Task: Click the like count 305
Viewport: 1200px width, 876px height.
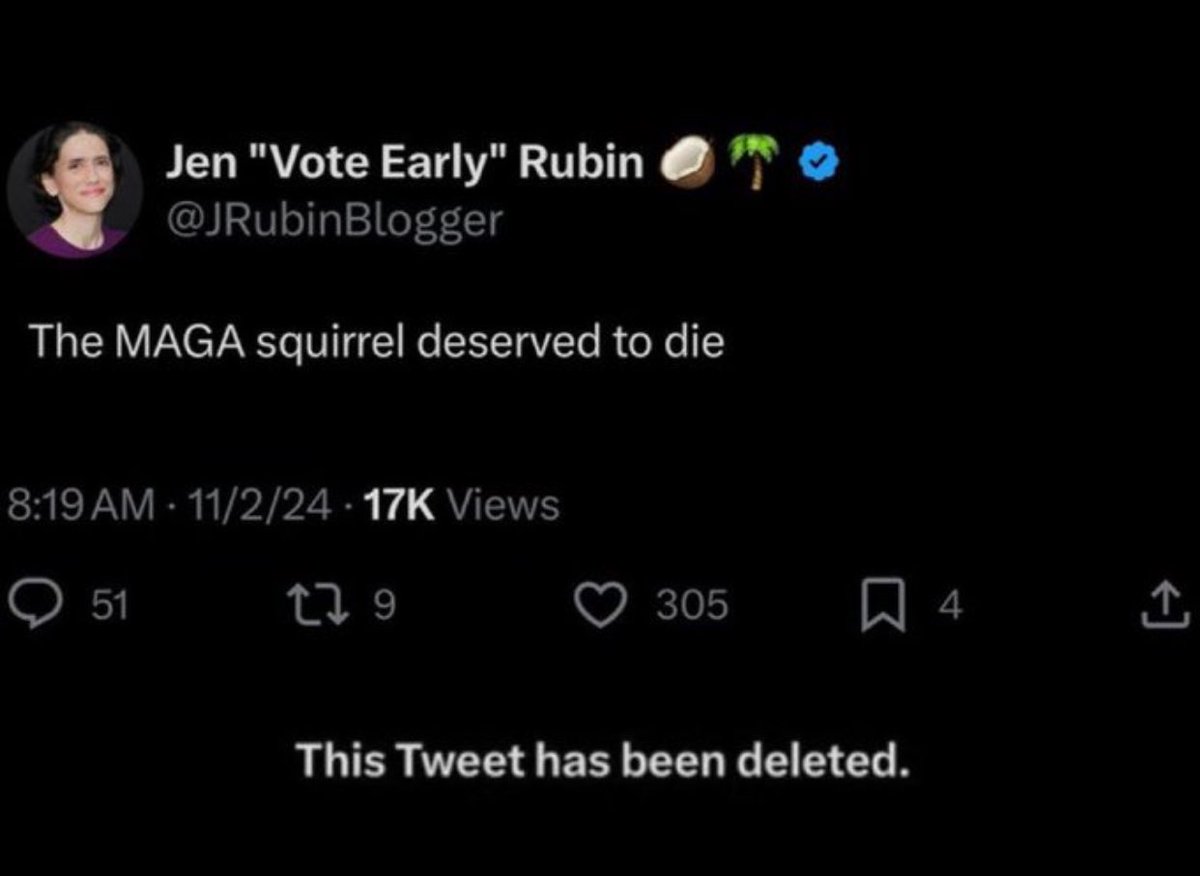Action: pos(693,605)
